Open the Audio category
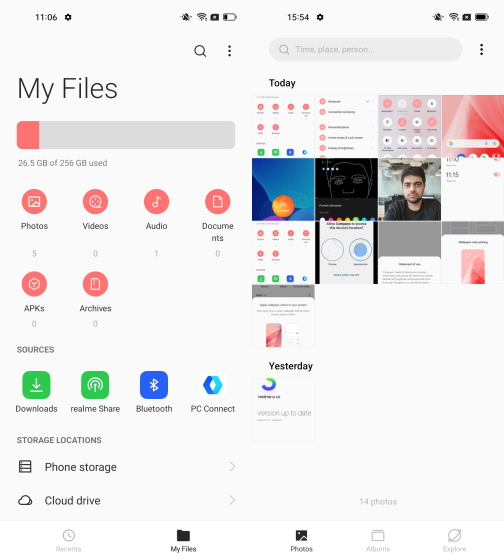 156,202
